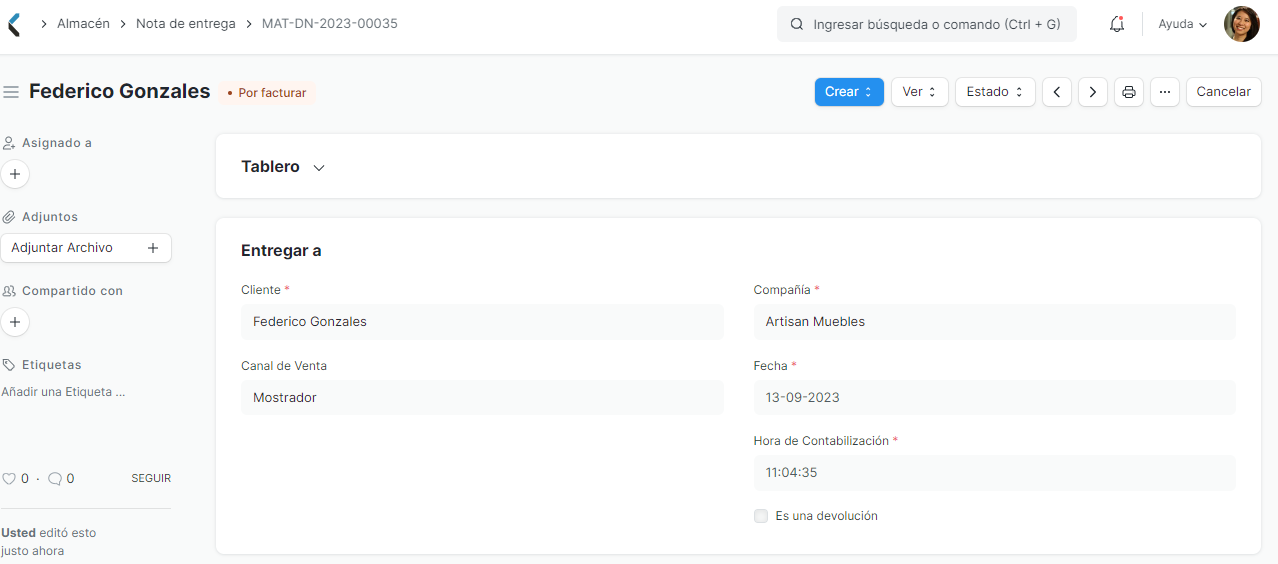Add a share under Compartido con
The width and height of the screenshot is (1278, 564).
pos(15,322)
